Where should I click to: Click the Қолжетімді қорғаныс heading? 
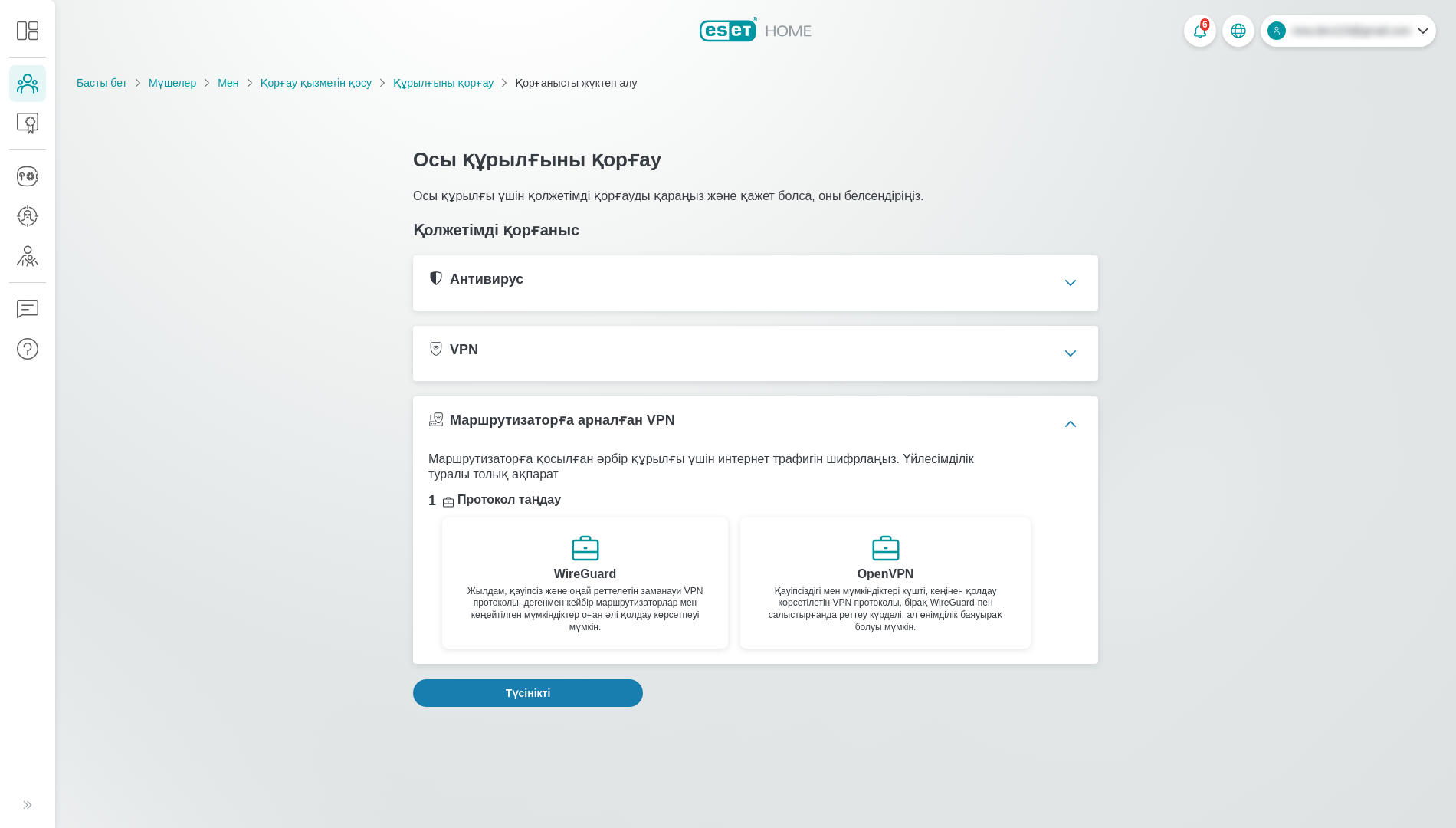[496, 230]
